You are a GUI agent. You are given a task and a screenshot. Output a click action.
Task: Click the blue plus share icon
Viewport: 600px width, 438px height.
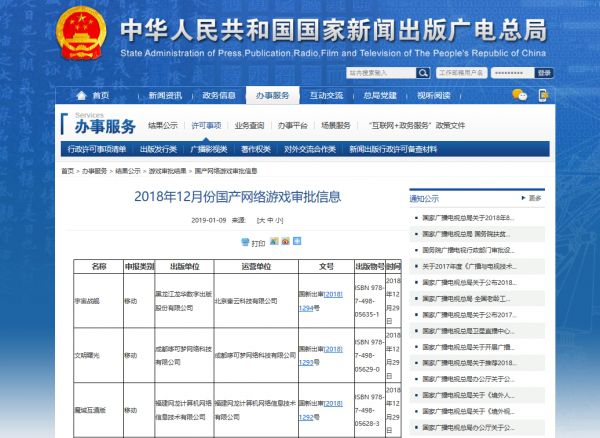tap(297, 242)
